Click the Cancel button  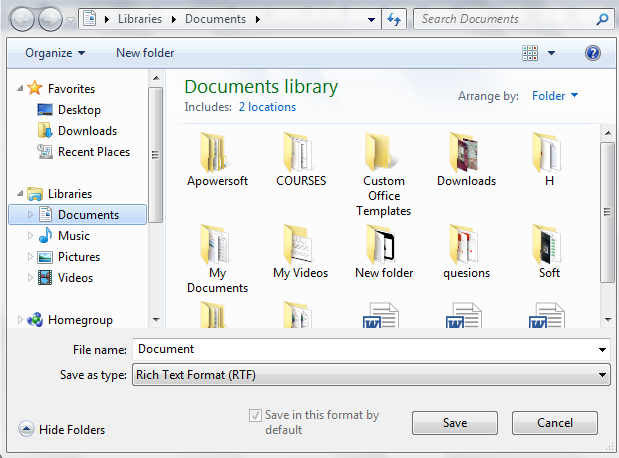555,422
